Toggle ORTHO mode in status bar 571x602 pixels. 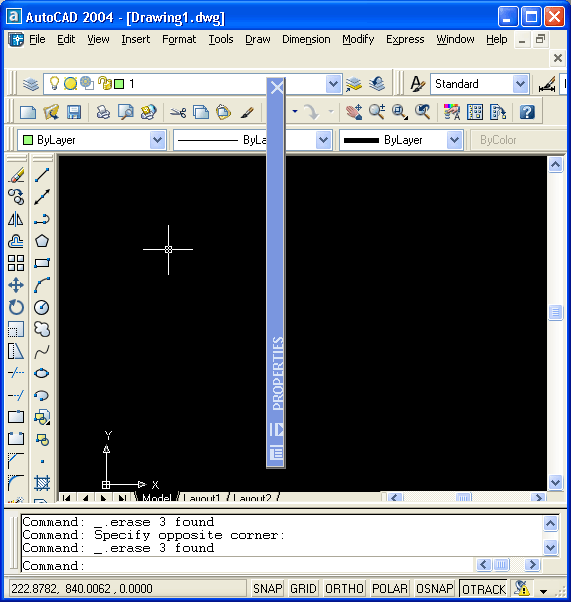pos(344,589)
